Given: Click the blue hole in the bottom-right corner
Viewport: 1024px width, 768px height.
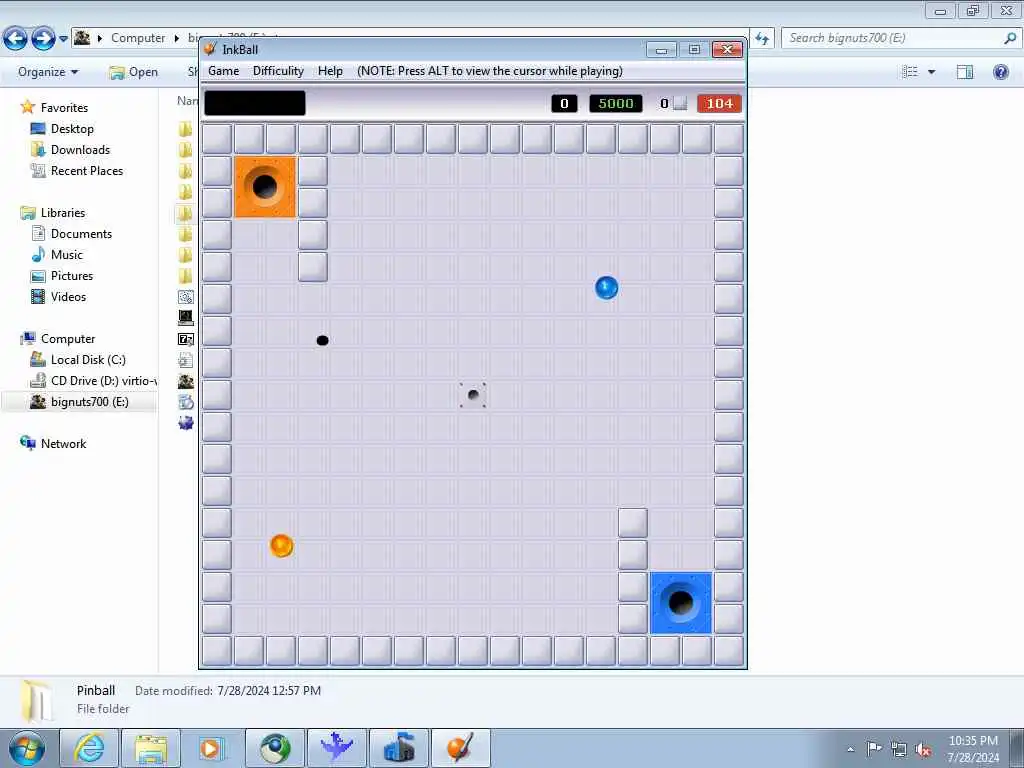Looking at the screenshot, I should coord(680,603).
